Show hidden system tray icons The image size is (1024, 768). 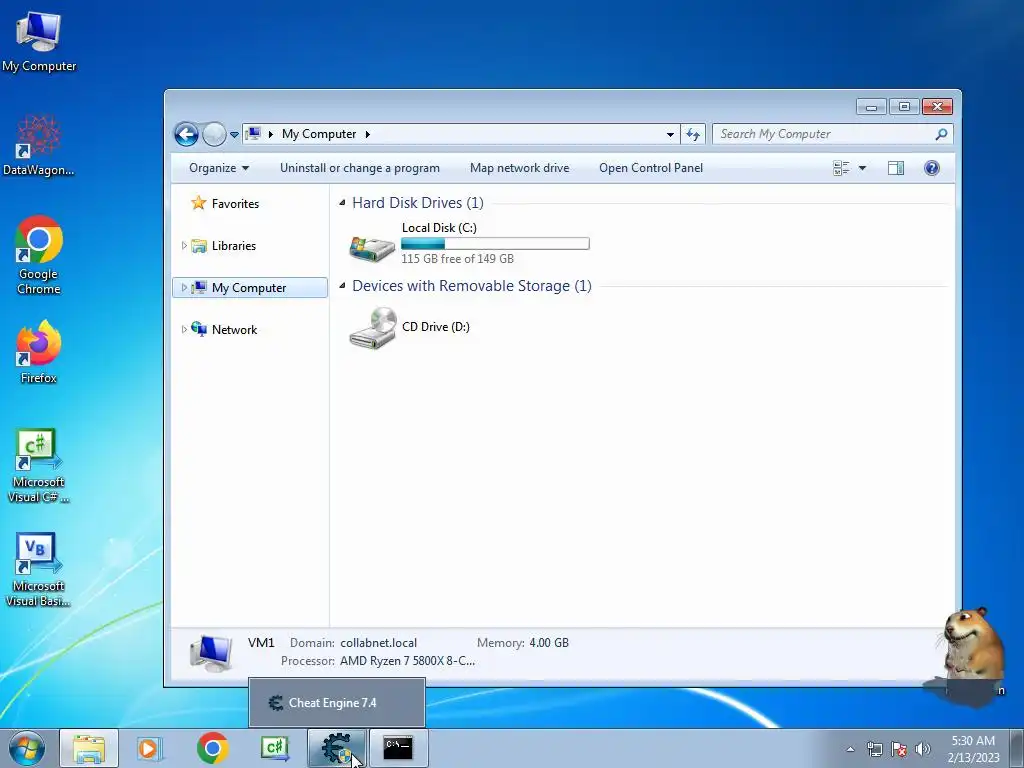[x=850, y=749]
